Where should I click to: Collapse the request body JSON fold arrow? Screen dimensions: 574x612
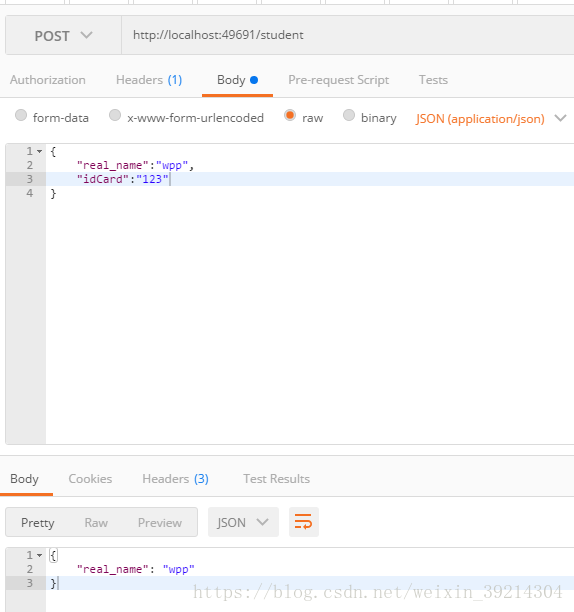pos(39,151)
